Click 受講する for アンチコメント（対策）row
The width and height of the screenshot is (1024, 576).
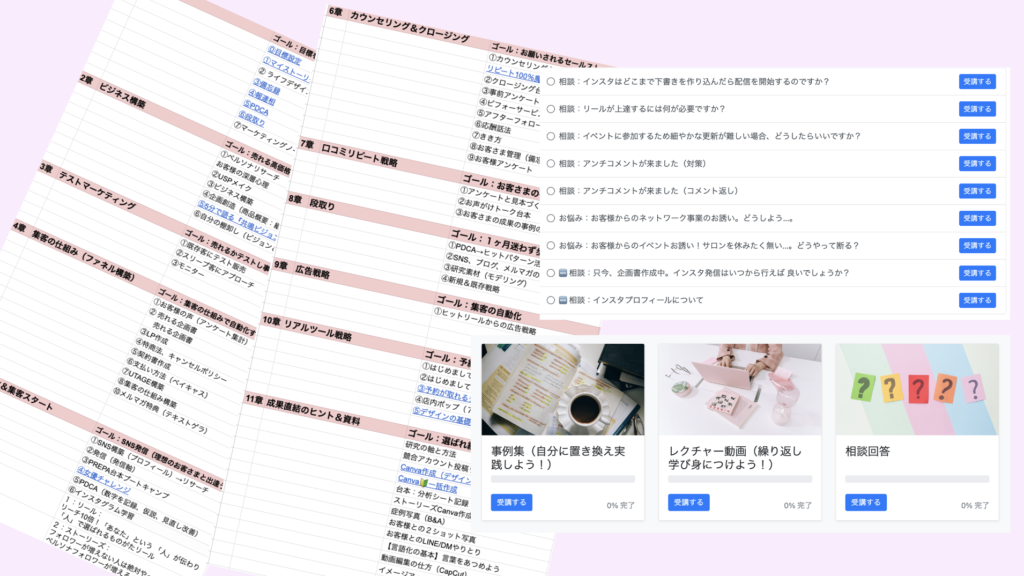coord(977,164)
